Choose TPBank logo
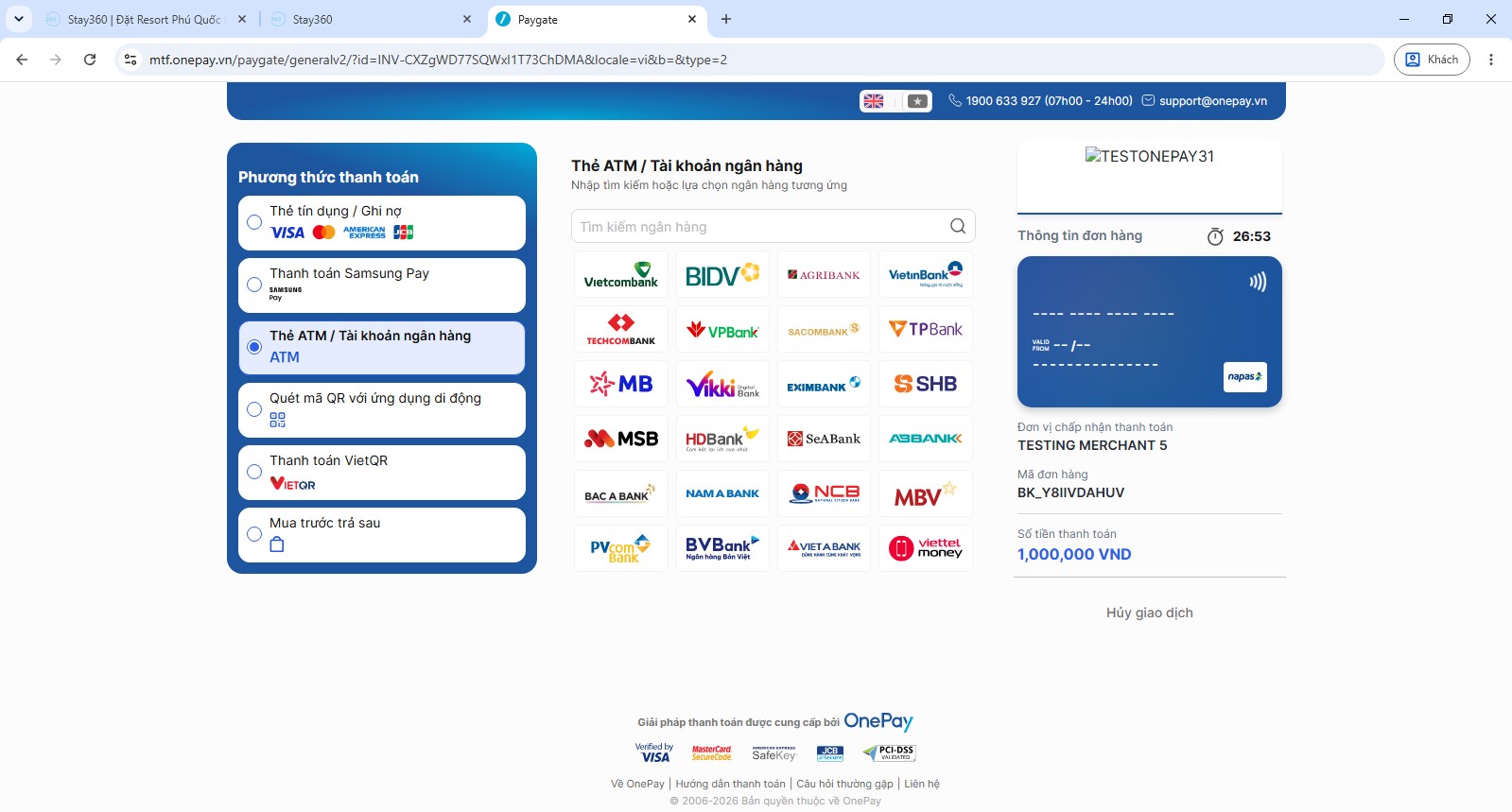The height and width of the screenshot is (812, 1512). tap(926, 330)
